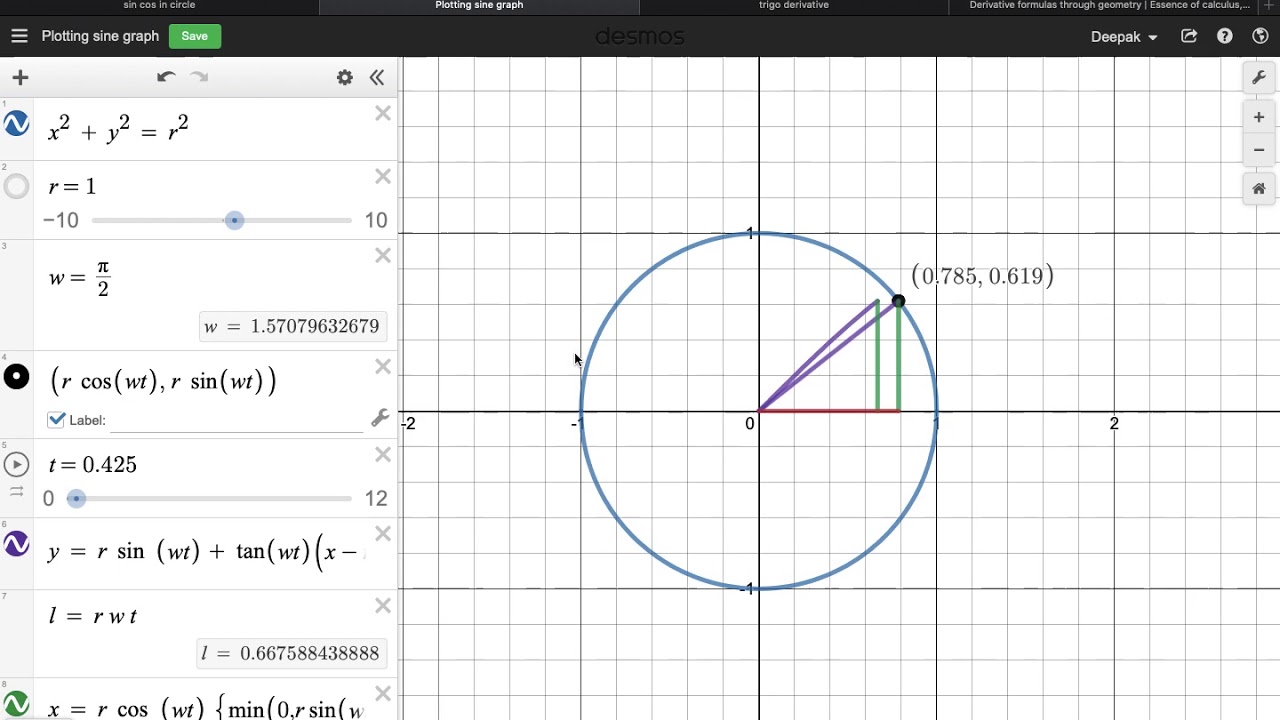Zoom in on the graph

pyautogui.click(x=1259, y=118)
